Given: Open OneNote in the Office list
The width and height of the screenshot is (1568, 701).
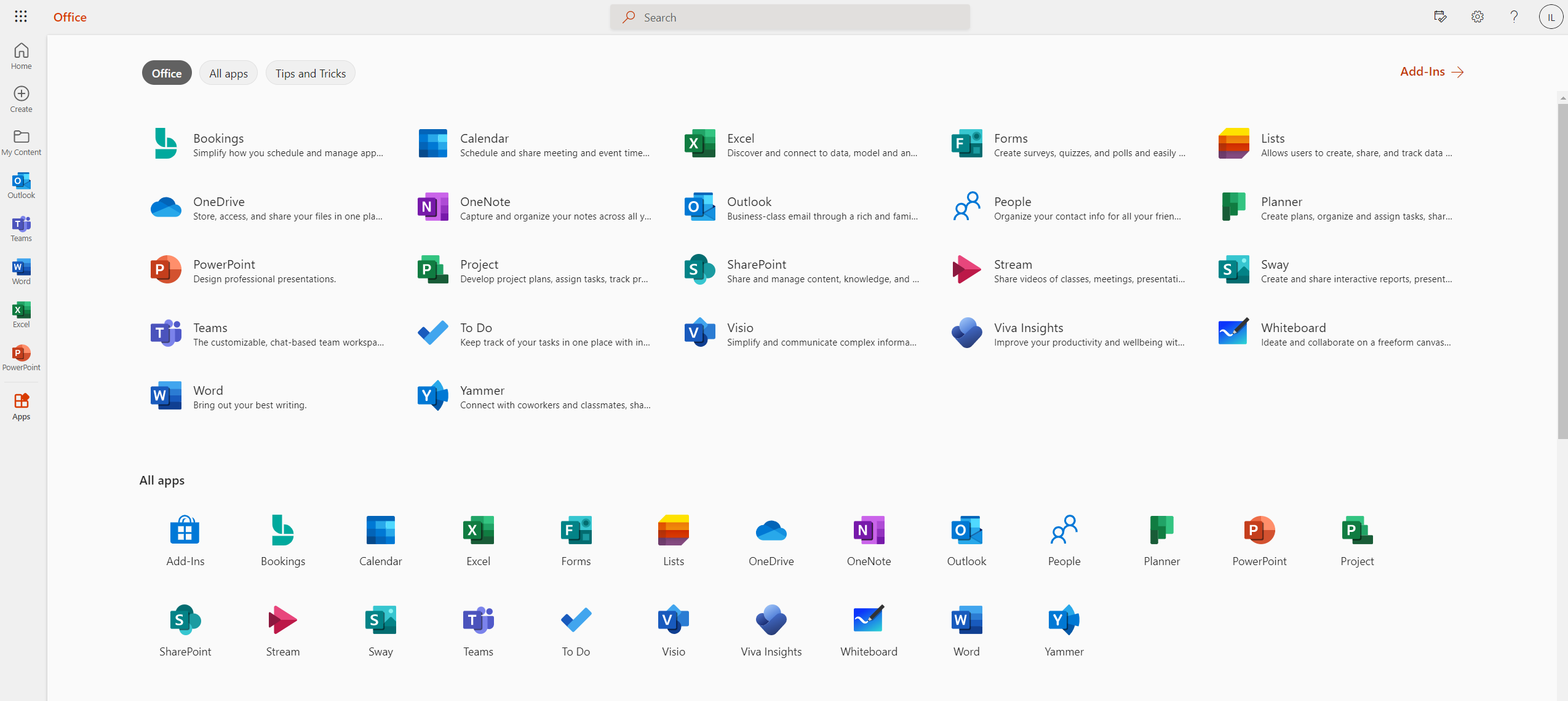Looking at the screenshot, I should (x=535, y=208).
